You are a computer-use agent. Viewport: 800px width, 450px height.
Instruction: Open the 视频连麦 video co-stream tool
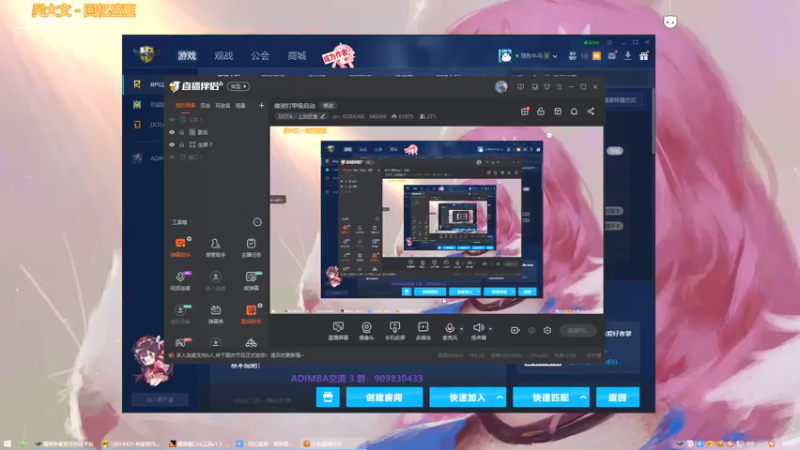[x=180, y=281]
